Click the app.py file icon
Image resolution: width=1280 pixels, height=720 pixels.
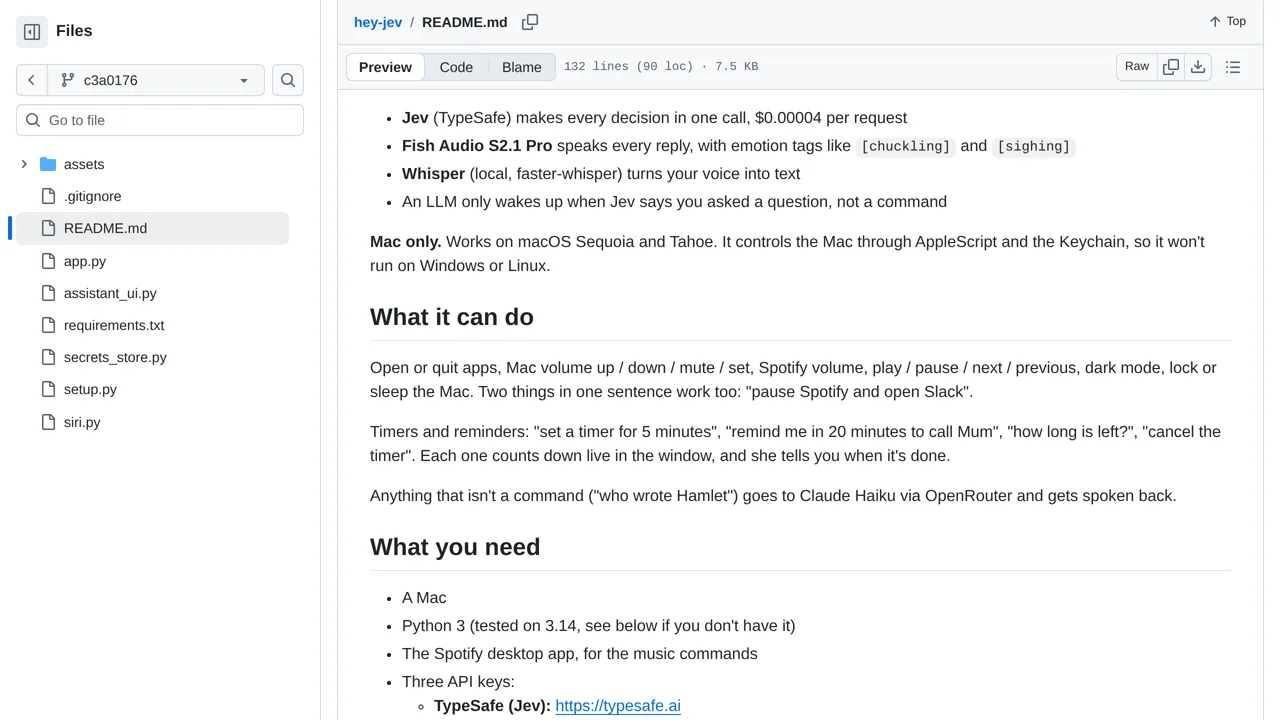(x=48, y=261)
